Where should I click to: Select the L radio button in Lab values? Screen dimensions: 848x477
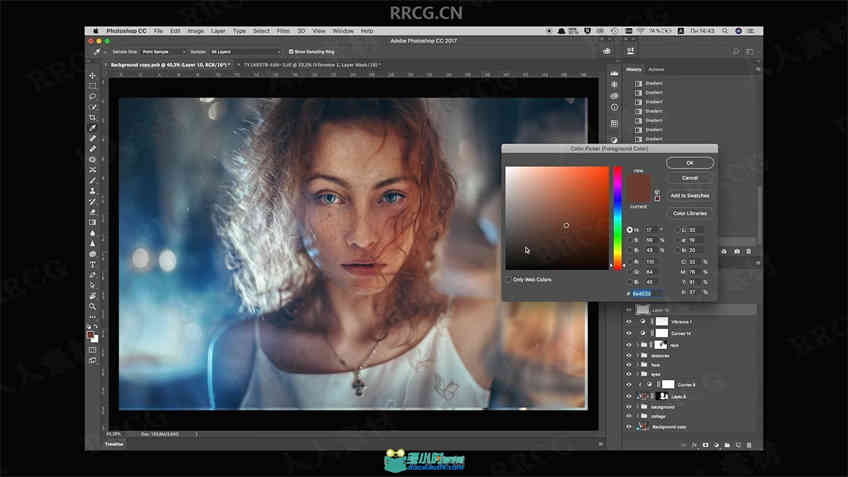[677, 230]
